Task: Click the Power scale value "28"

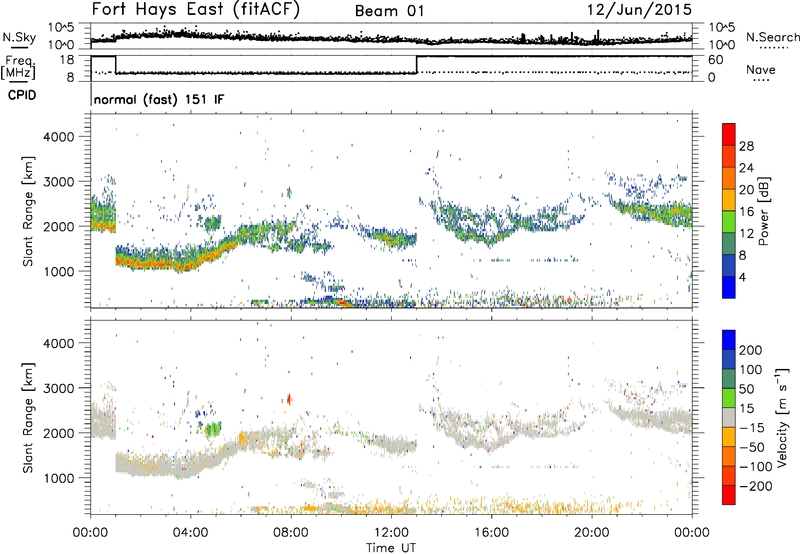Action: [x=746, y=146]
